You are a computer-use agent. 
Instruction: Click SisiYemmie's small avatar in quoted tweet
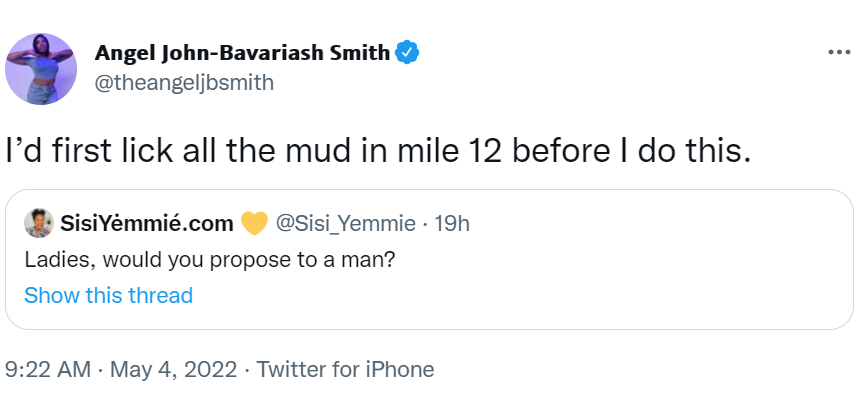[x=39, y=222]
